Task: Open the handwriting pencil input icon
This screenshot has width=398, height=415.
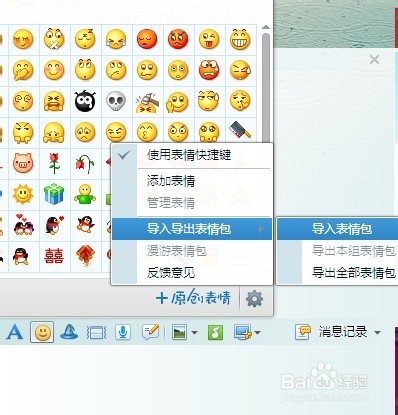Action: pyautogui.click(x=150, y=332)
